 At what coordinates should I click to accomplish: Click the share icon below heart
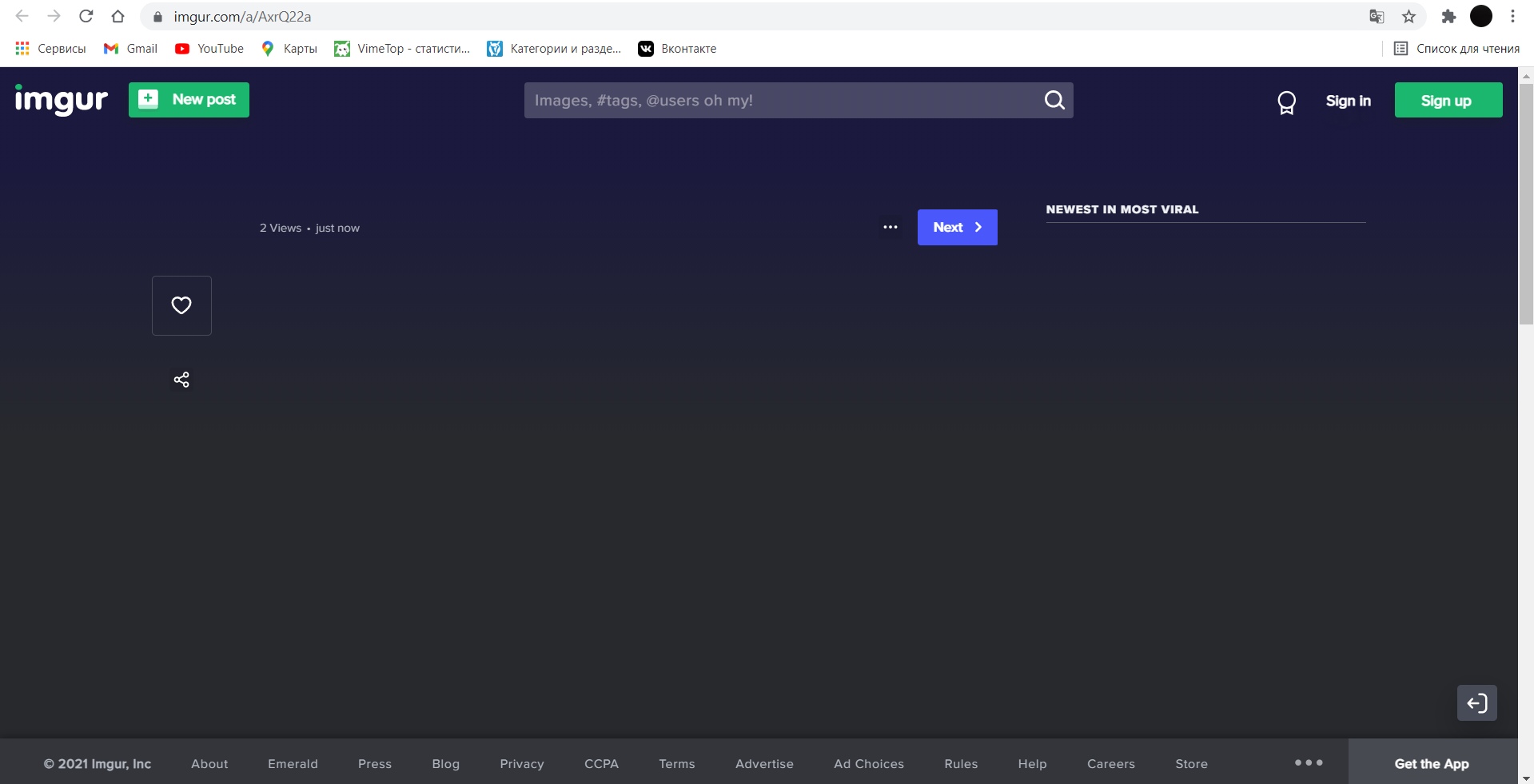click(181, 380)
